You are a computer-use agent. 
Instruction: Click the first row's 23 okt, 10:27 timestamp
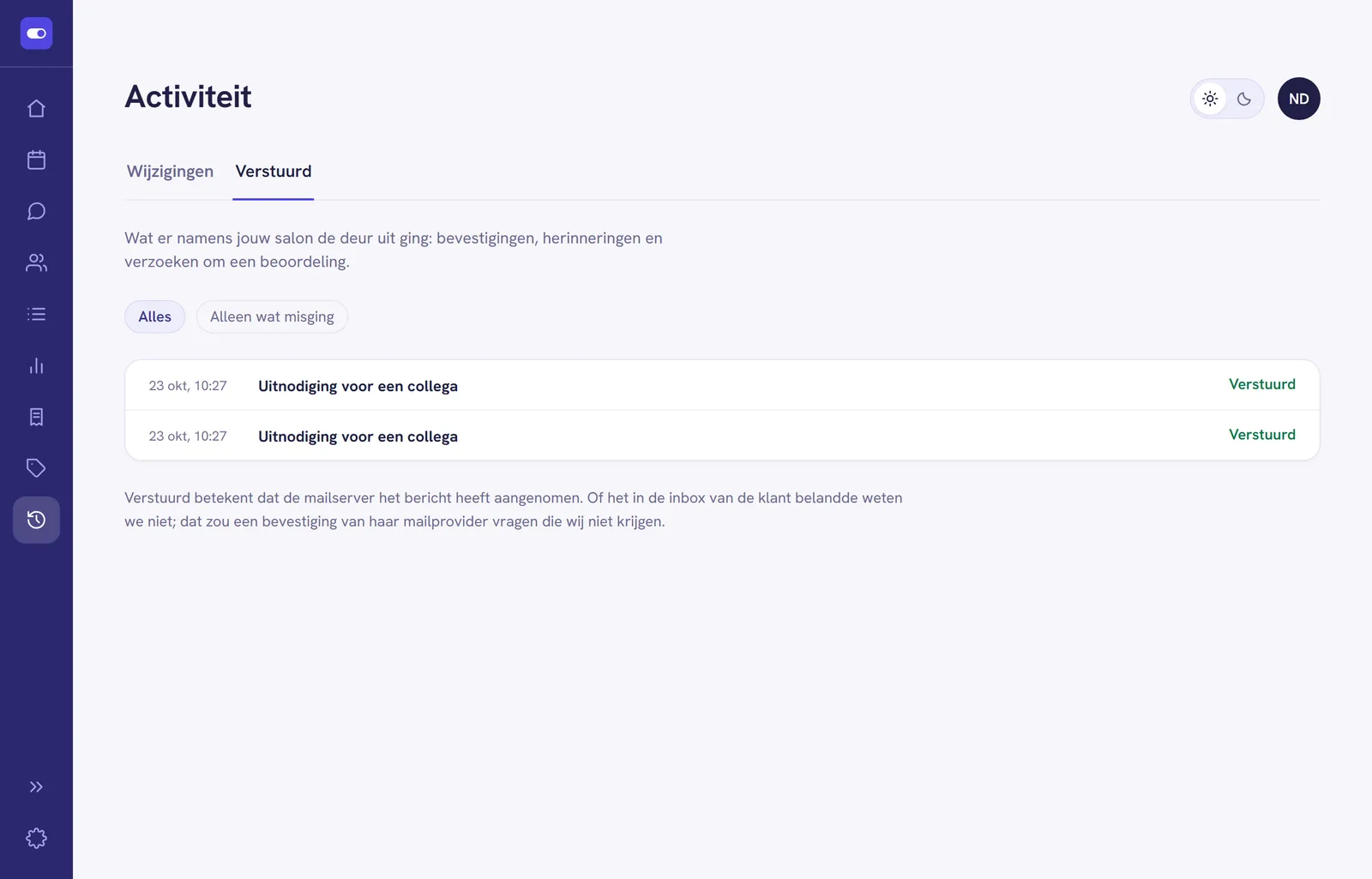[x=188, y=386]
